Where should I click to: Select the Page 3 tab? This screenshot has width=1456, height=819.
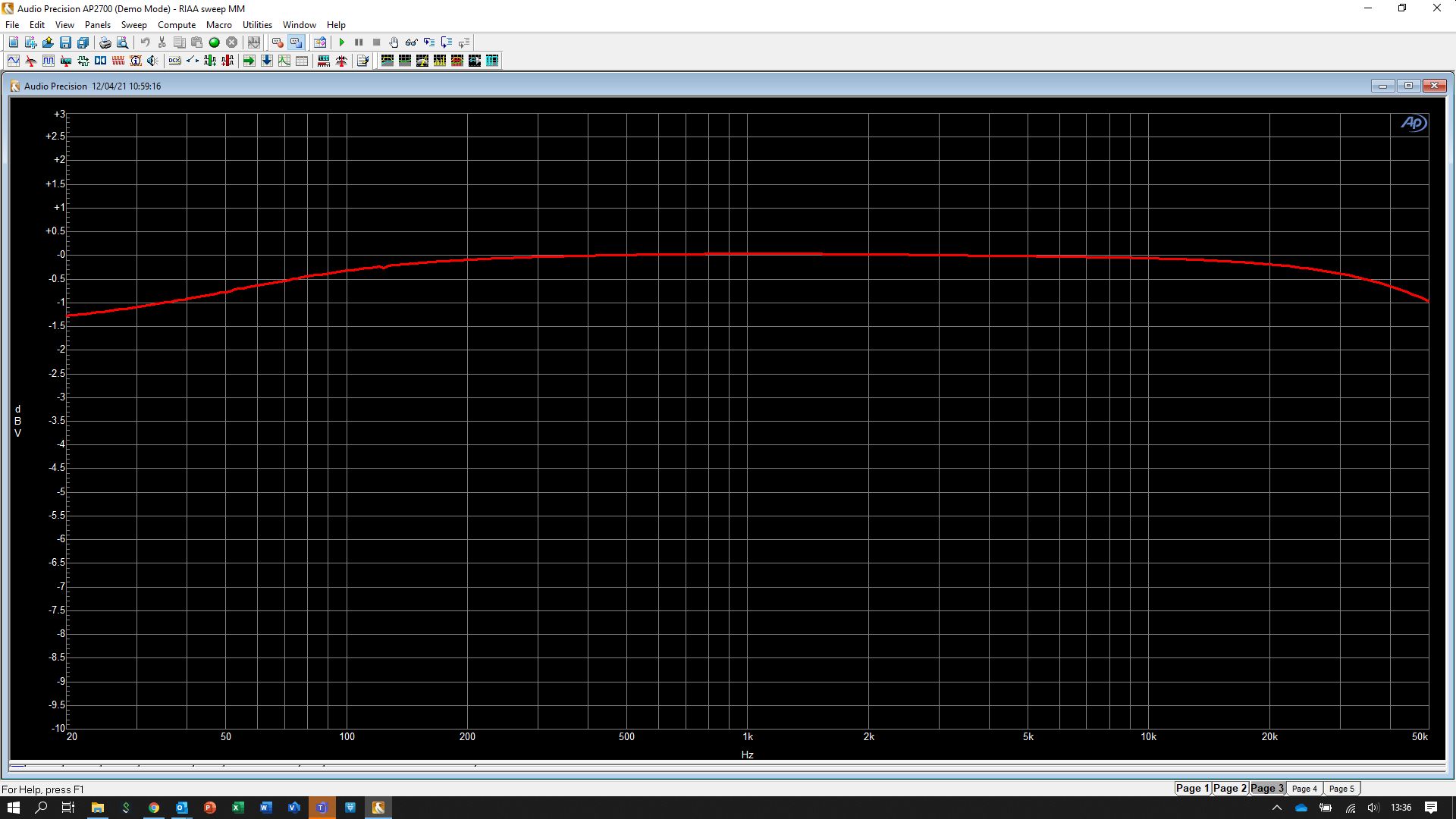pyautogui.click(x=1267, y=789)
